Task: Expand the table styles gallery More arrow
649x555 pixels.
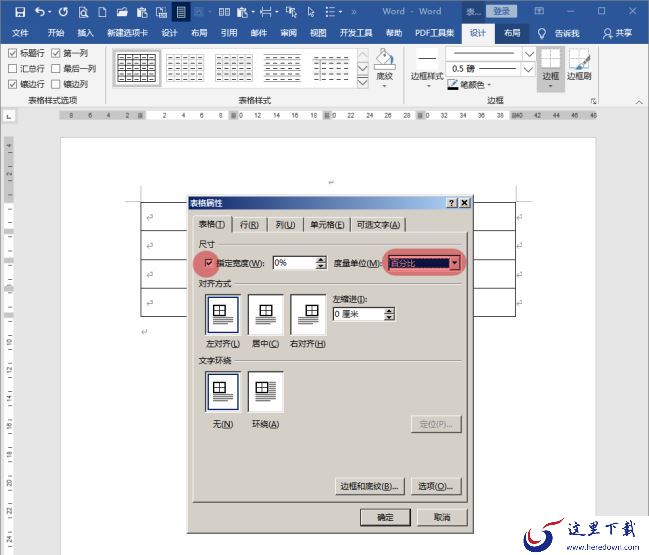Action: coord(362,82)
